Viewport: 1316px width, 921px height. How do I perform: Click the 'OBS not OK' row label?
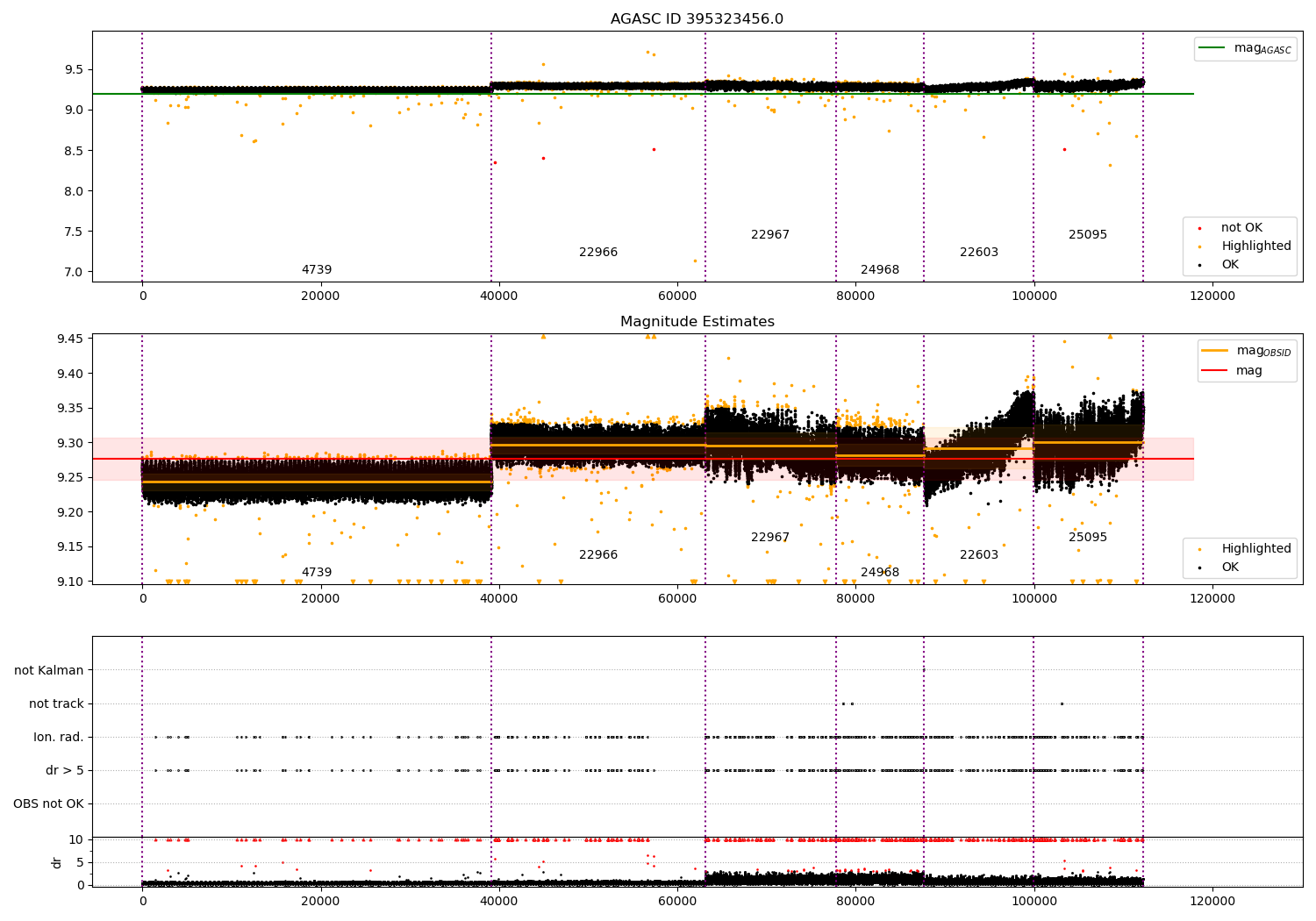click(x=48, y=803)
